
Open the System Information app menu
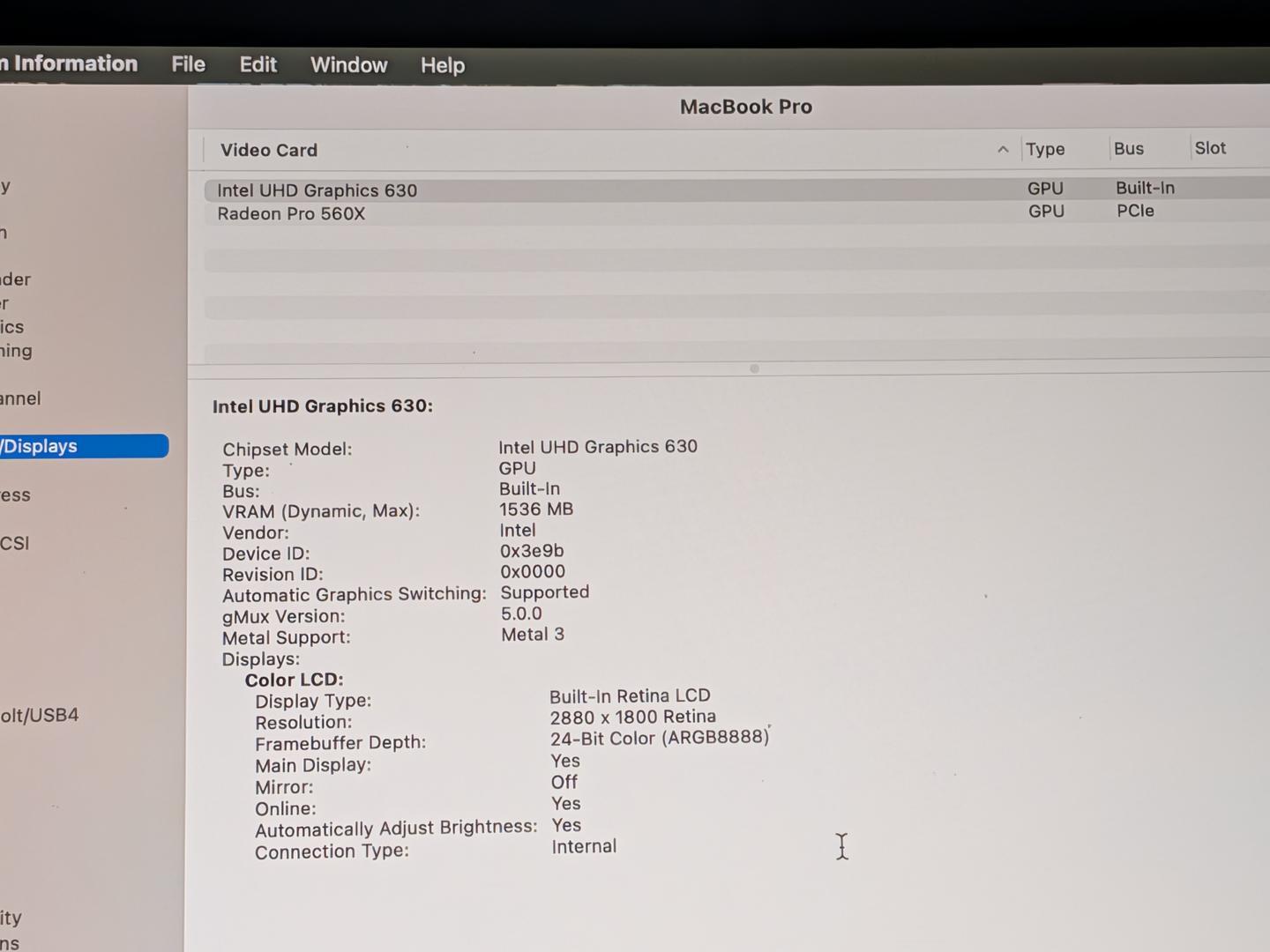click(x=69, y=63)
